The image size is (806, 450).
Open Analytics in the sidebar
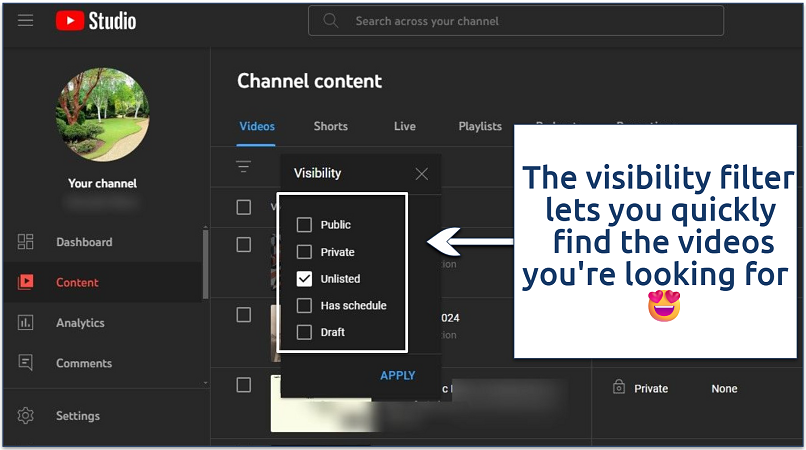79,323
